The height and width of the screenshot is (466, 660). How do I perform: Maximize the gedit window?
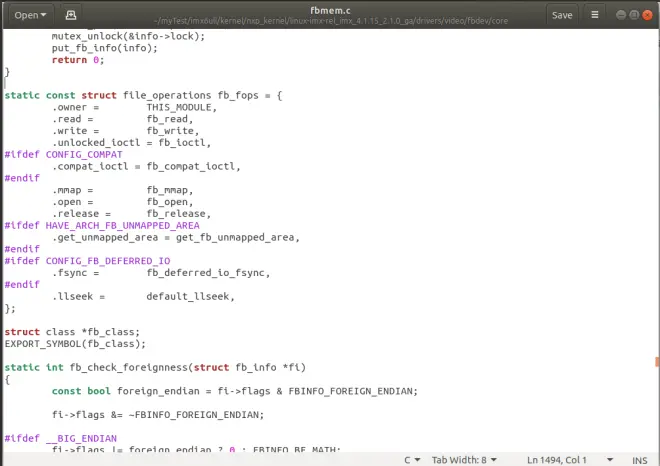click(634, 15)
